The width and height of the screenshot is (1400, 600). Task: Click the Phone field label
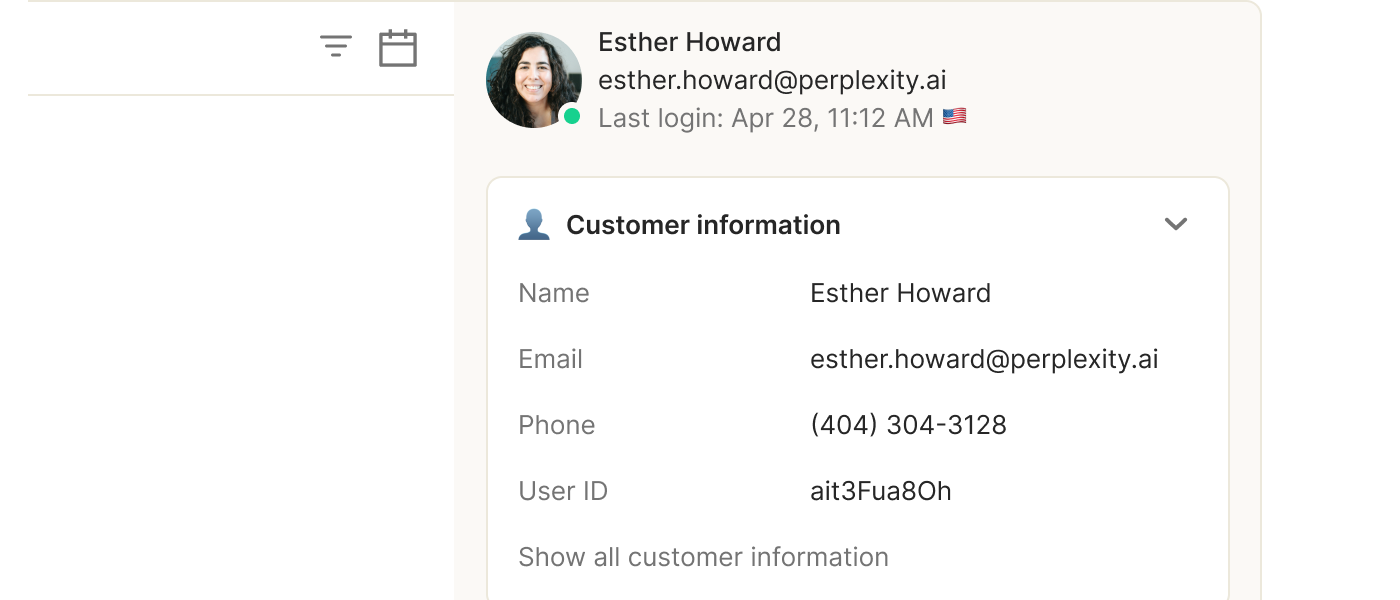(556, 425)
